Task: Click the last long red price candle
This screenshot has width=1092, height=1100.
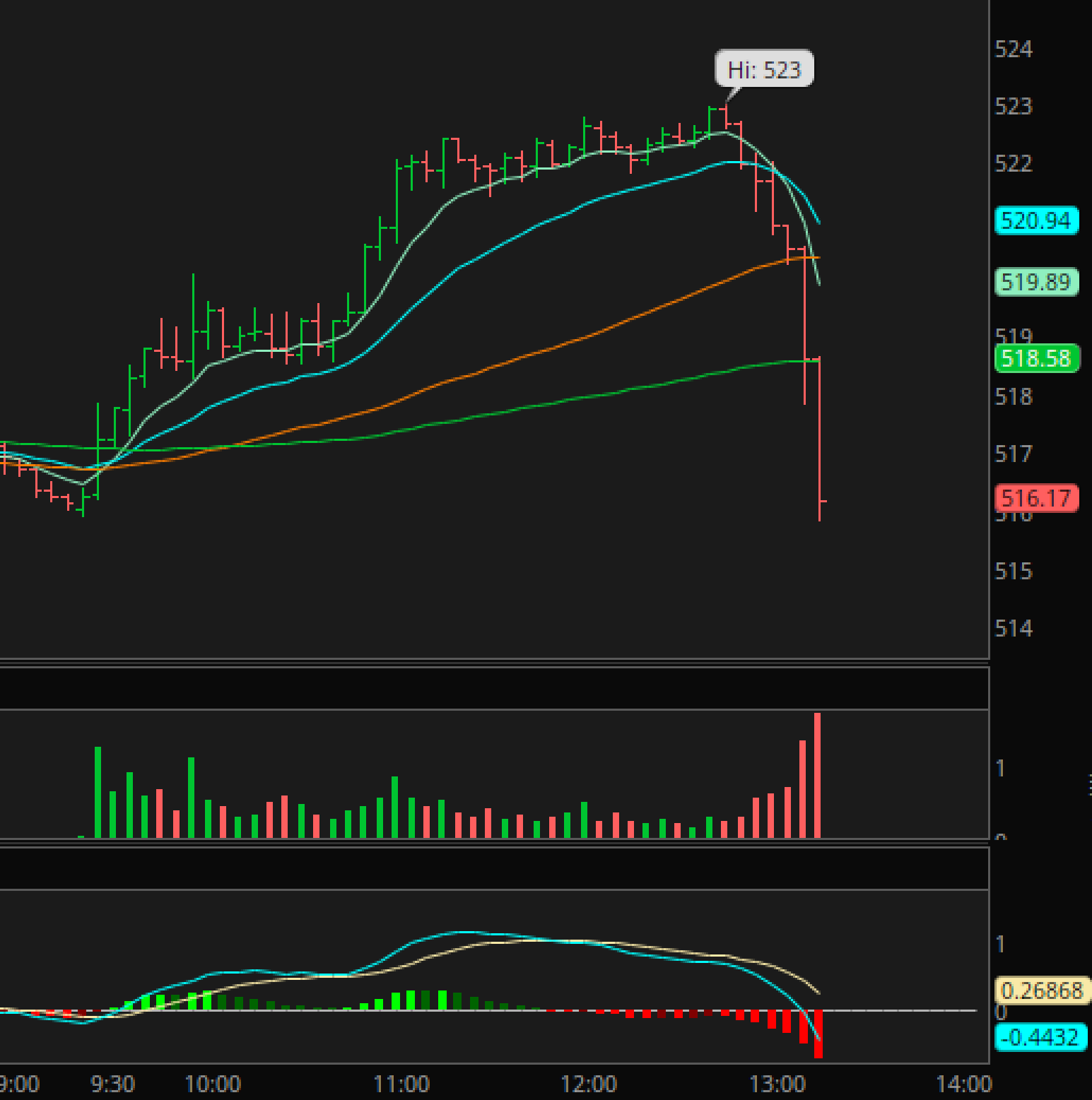Action: [x=820, y=439]
